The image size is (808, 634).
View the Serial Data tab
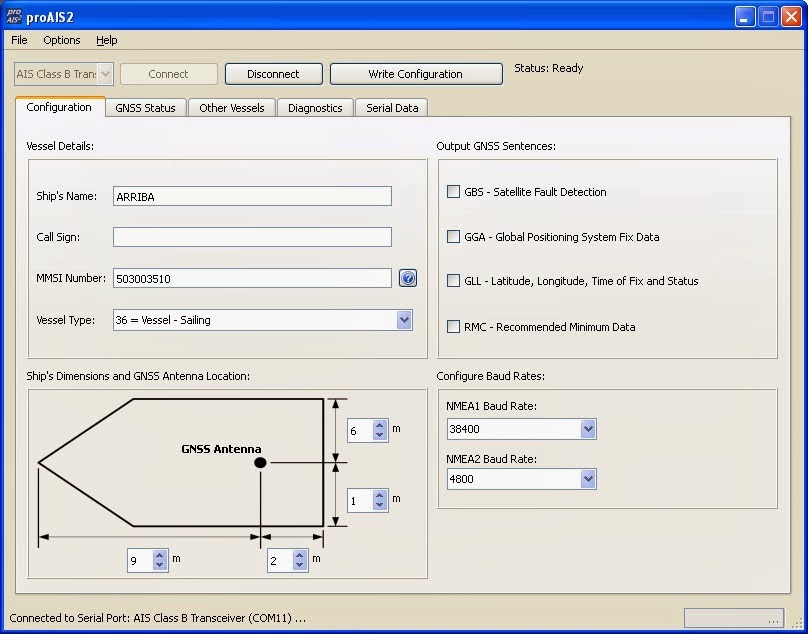click(392, 108)
